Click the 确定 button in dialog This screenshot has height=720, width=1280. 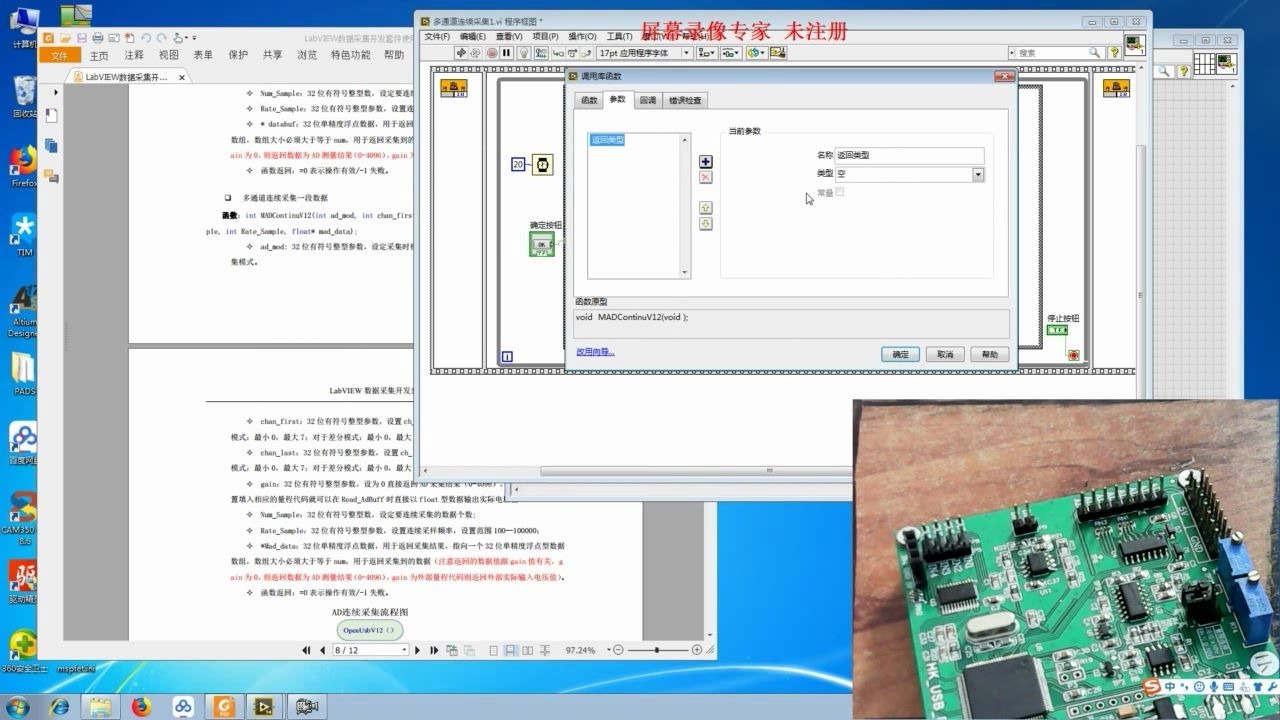pos(900,354)
